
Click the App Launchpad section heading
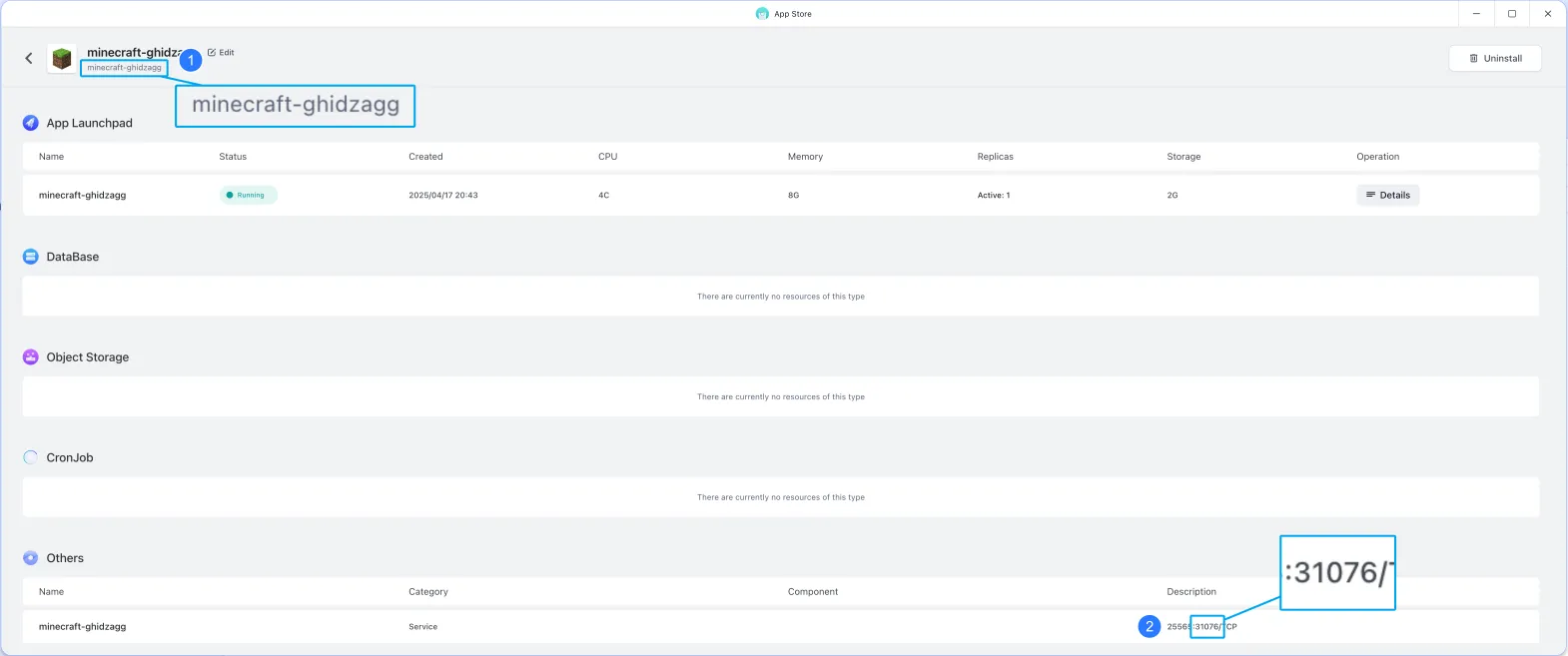click(x=89, y=123)
